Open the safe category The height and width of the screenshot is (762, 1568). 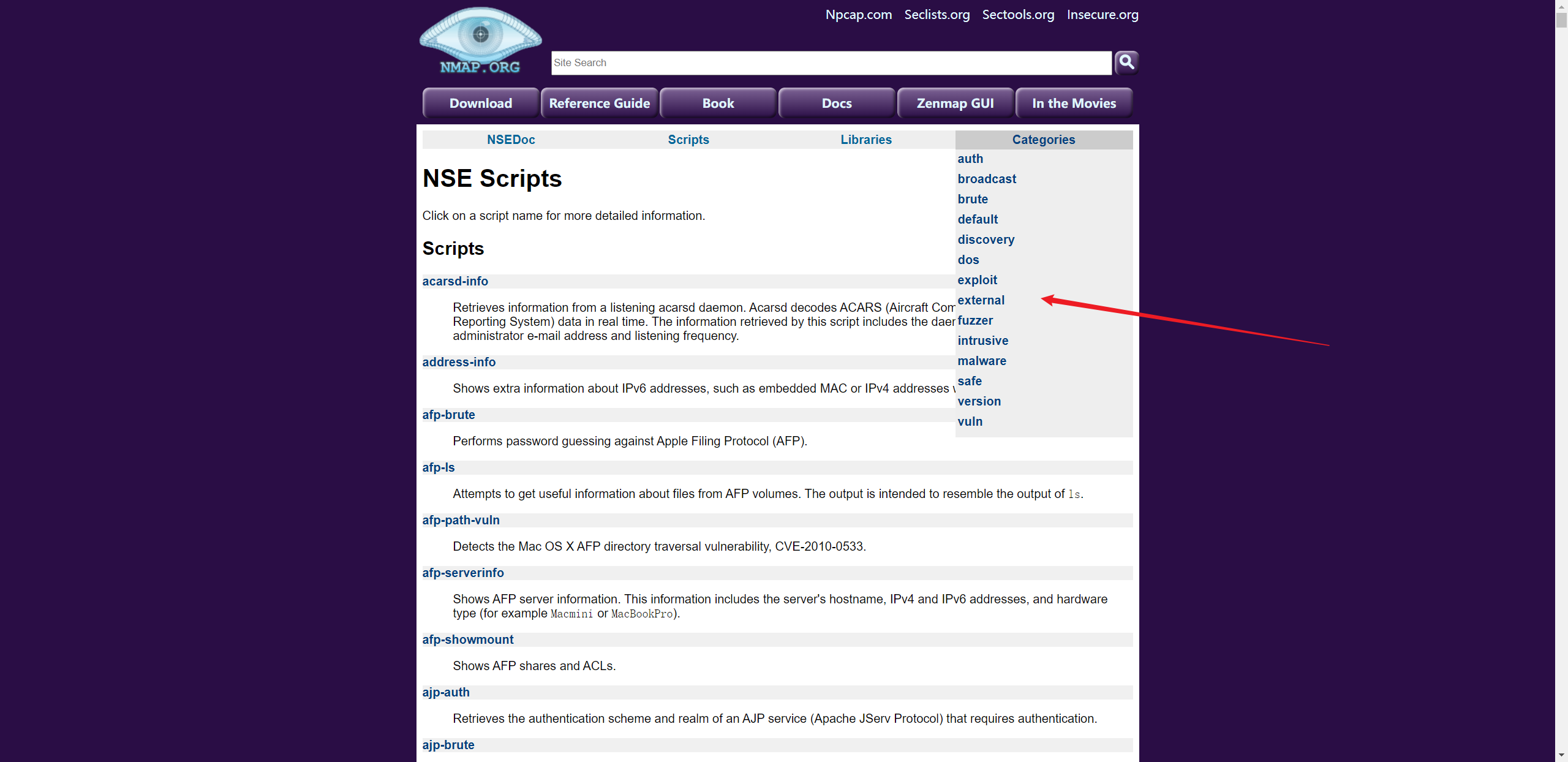pyautogui.click(x=970, y=381)
